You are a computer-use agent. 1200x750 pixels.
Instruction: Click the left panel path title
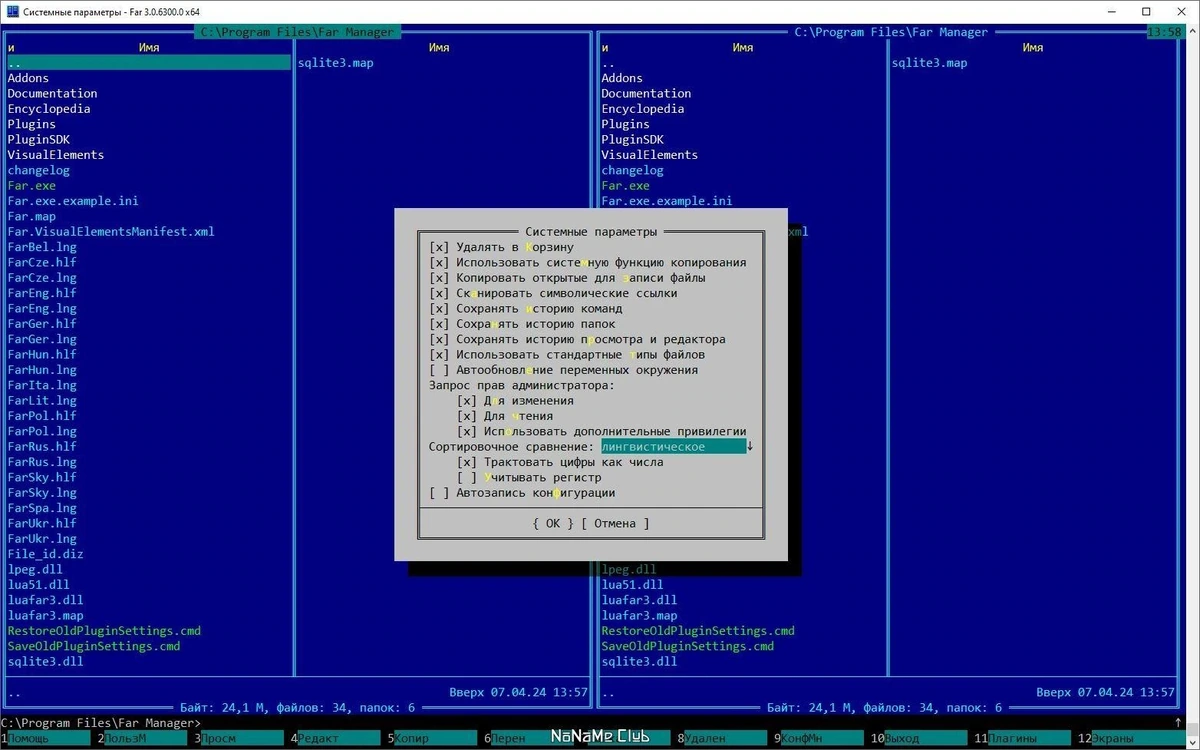pyautogui.click(x=297, y=32)
